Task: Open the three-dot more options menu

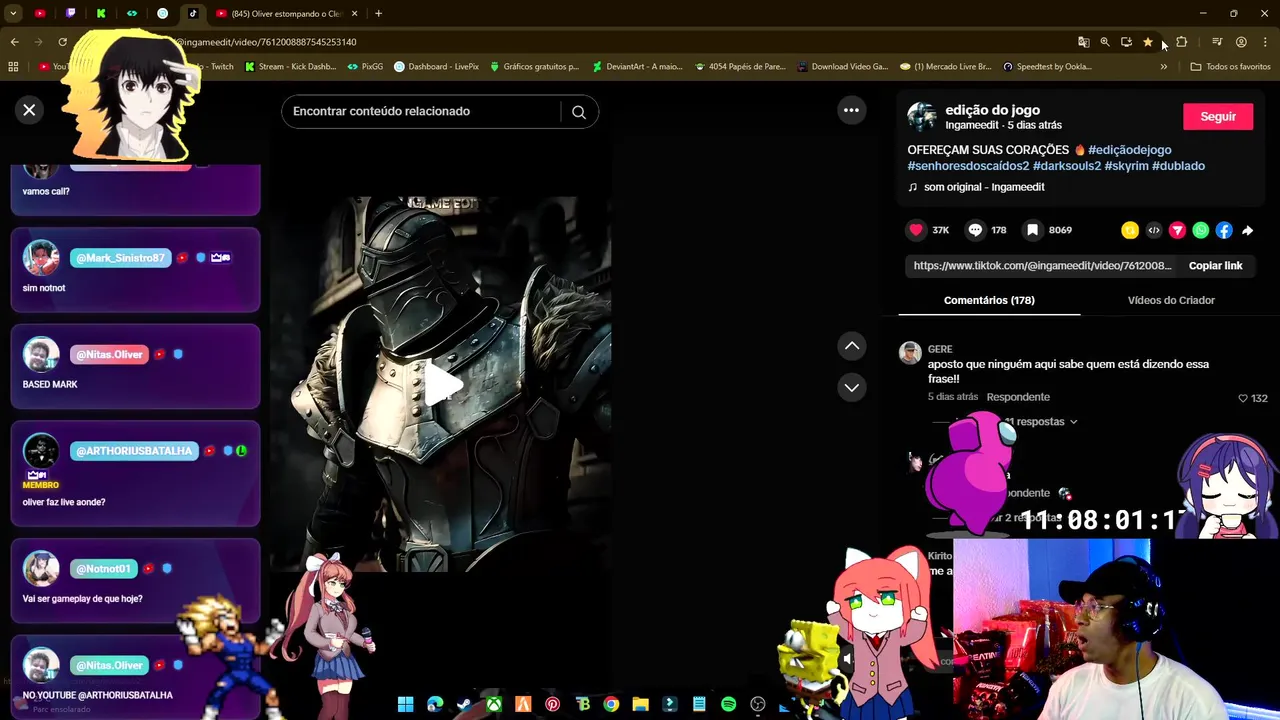Action: click(x=851, y=110)
